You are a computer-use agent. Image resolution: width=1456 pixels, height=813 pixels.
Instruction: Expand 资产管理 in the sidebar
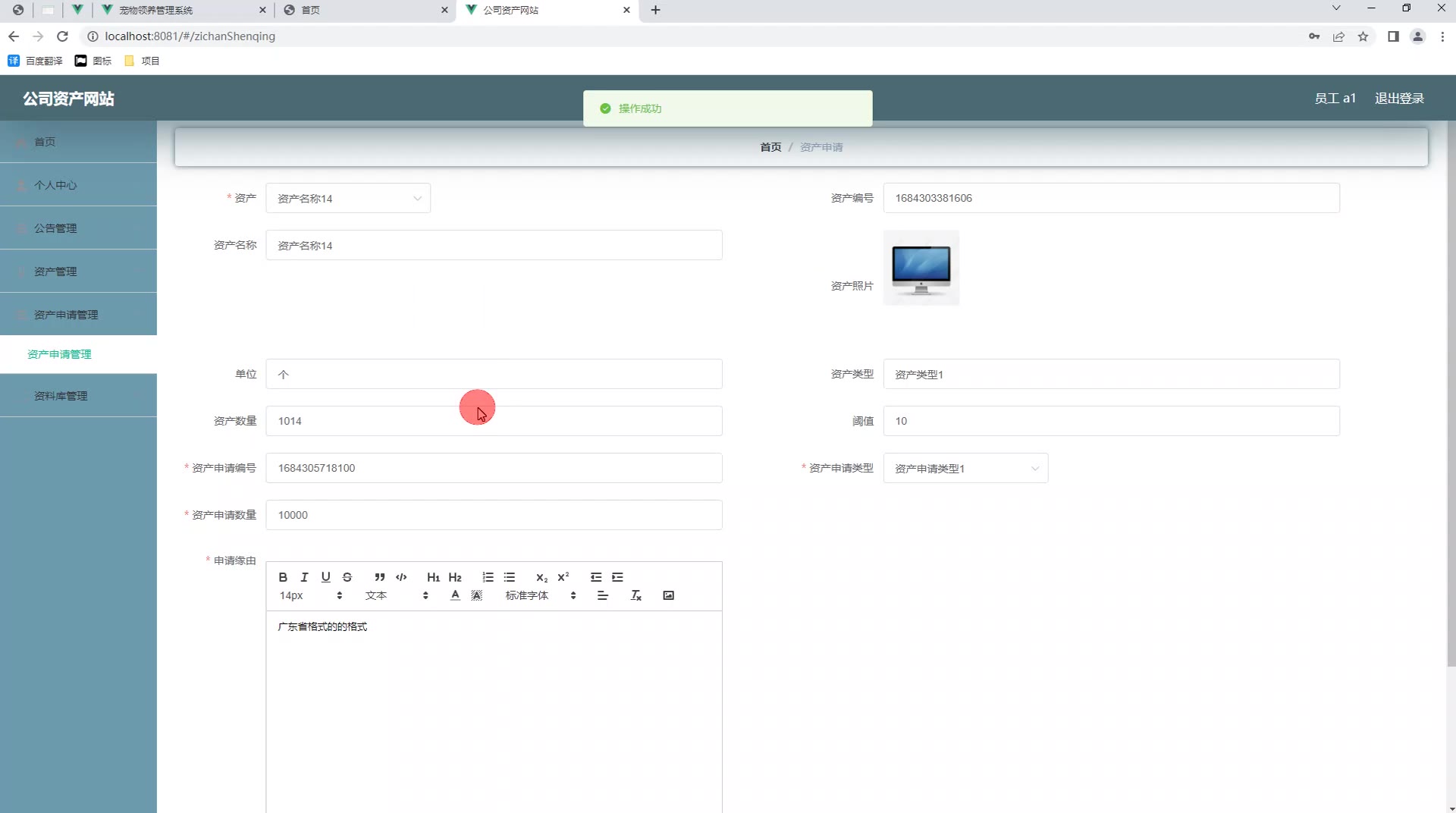click(x=78, y=272)
